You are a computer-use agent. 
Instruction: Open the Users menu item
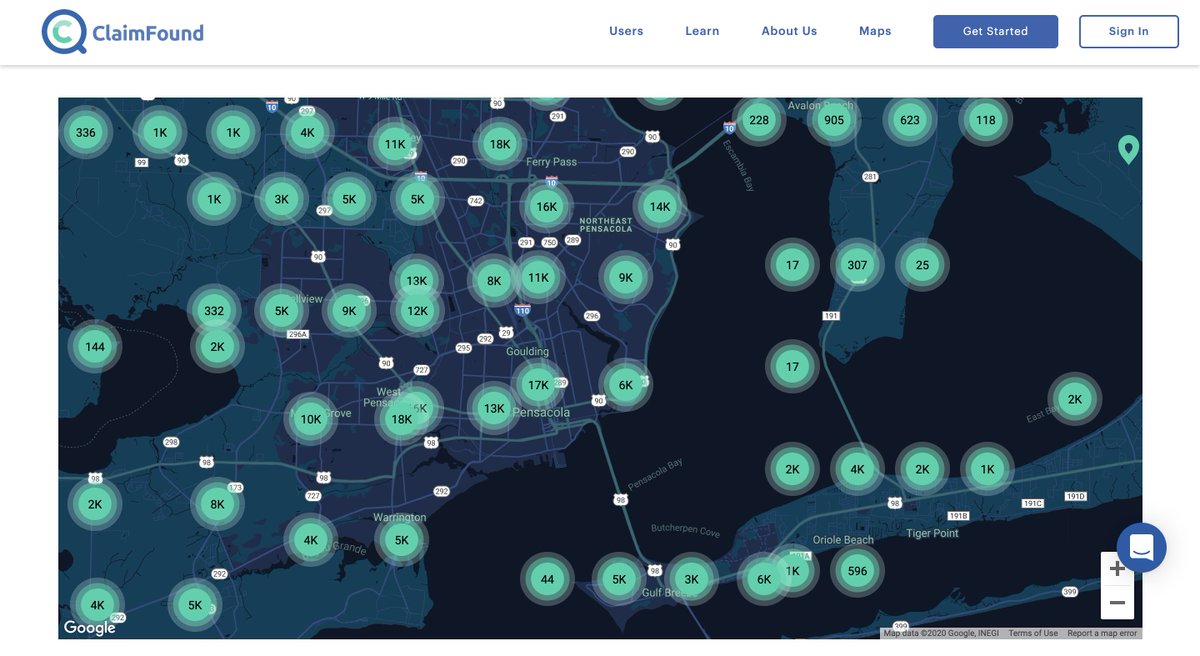point(626,31)
